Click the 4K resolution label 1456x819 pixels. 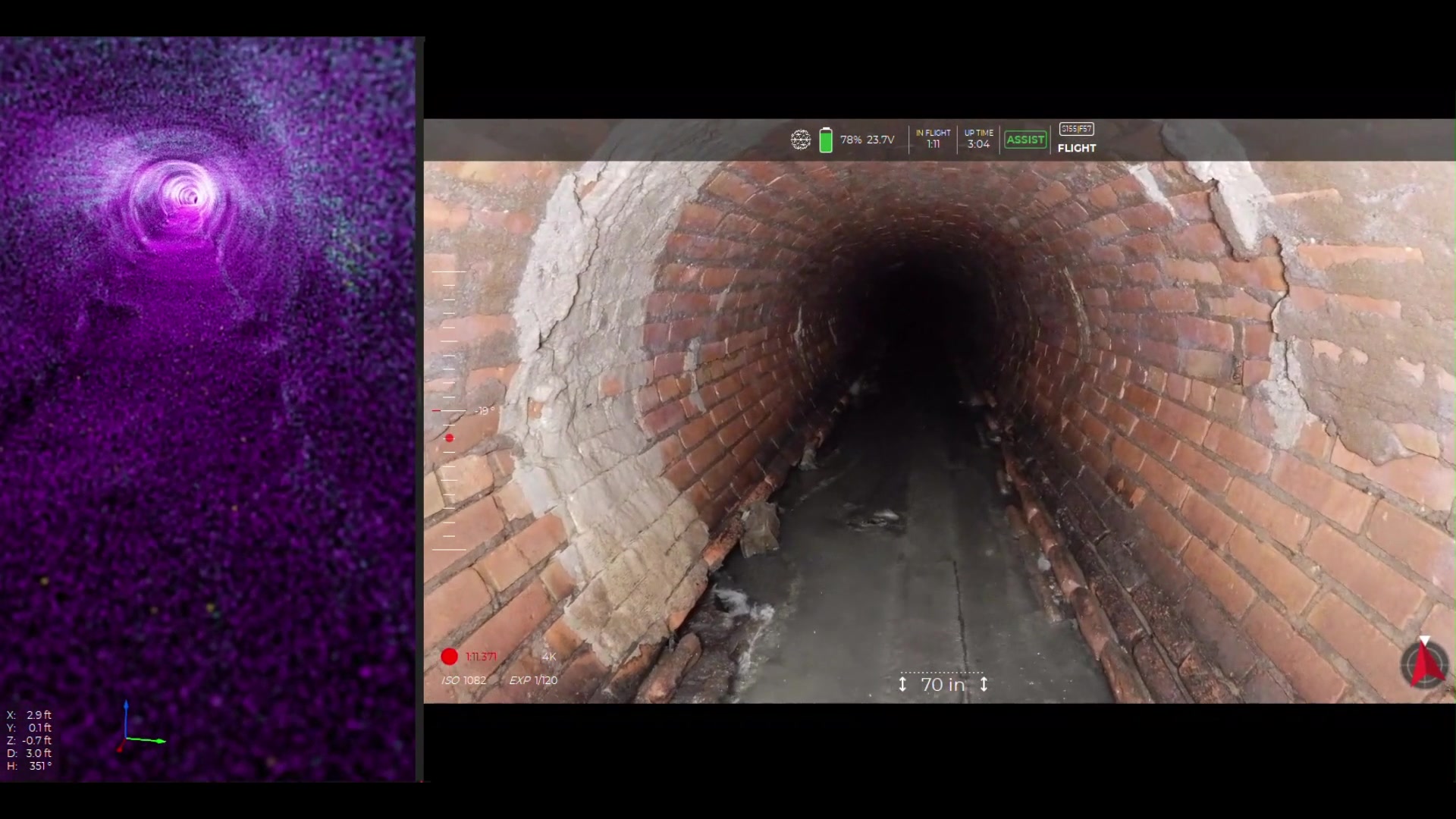pos(549,657)
